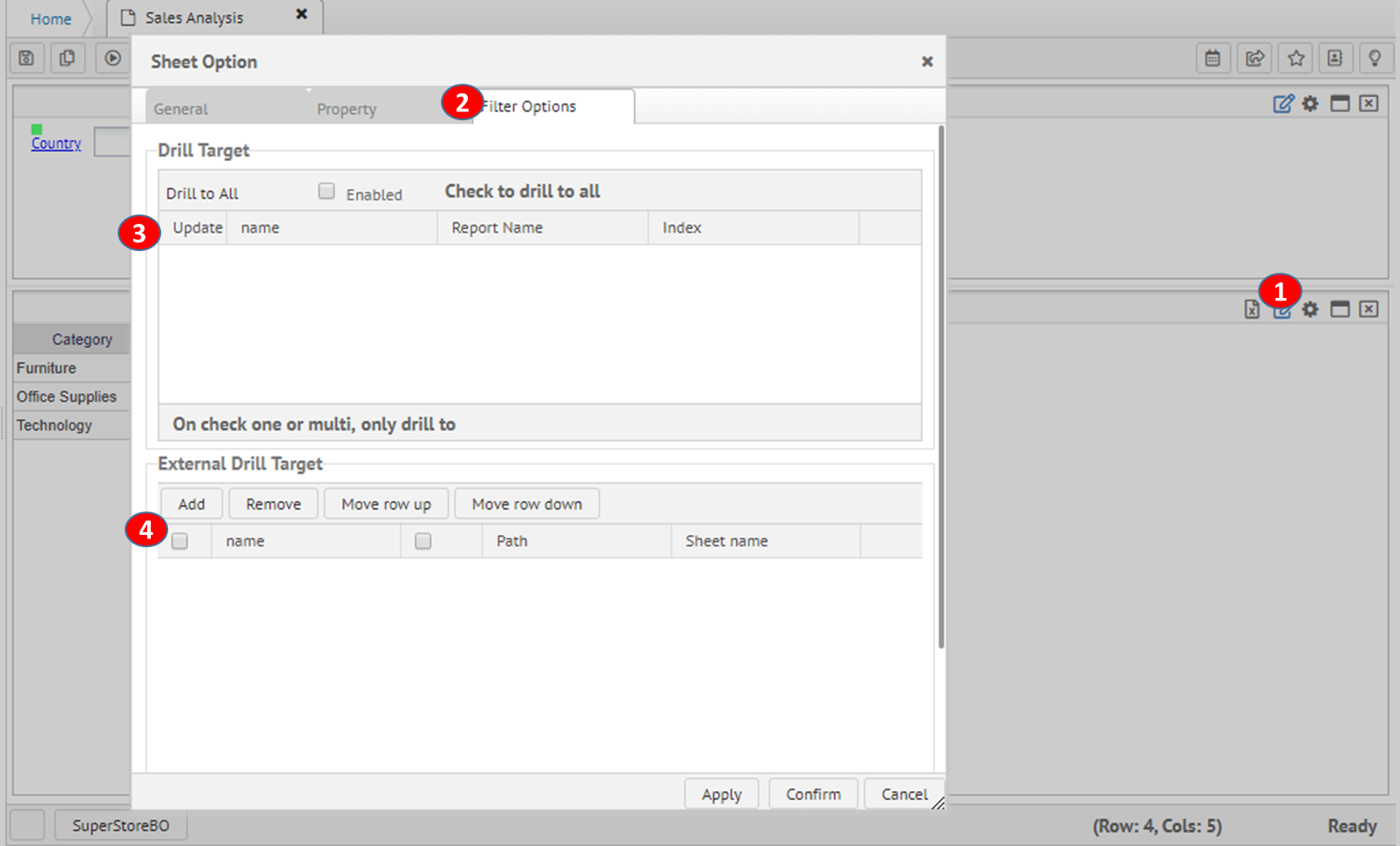Open the calendar schedule toolbar icon
The height and width of the screenshot is (846, 1400).
pos(1212,58)
